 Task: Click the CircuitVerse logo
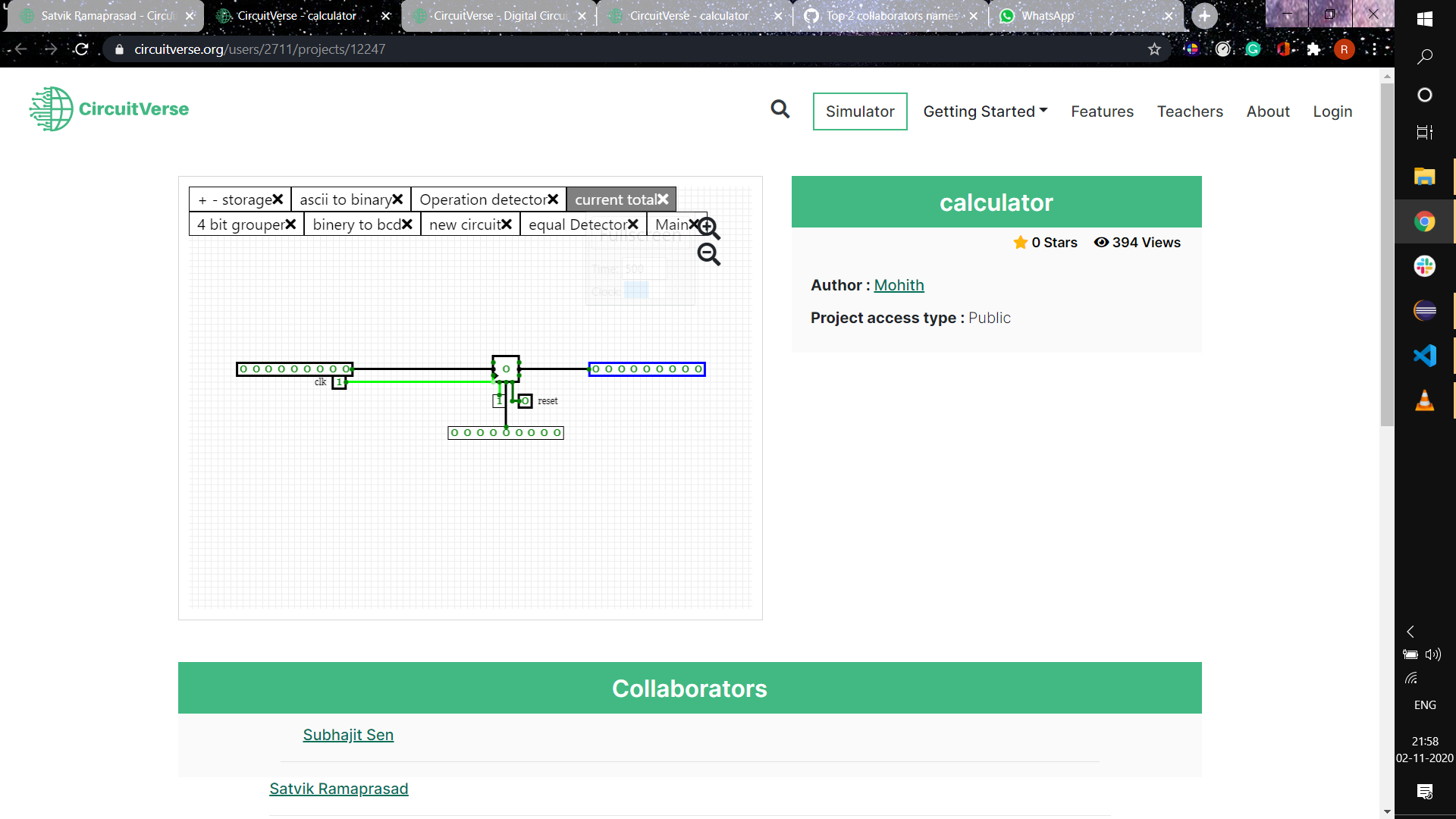click(109, 109)
